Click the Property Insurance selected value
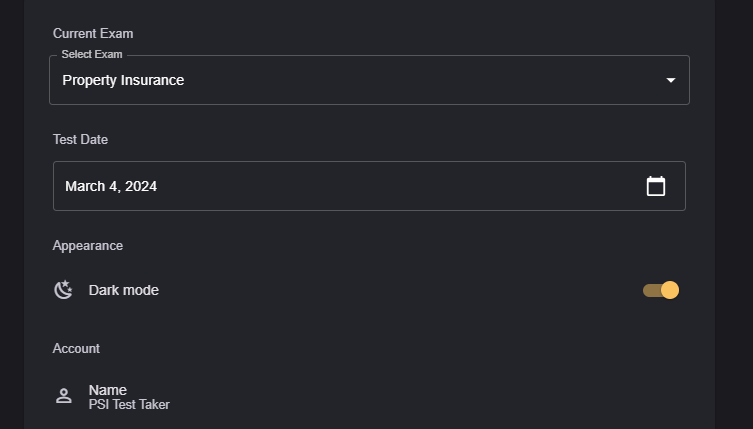This screenshot has width=753, height=429. point(123,80)
